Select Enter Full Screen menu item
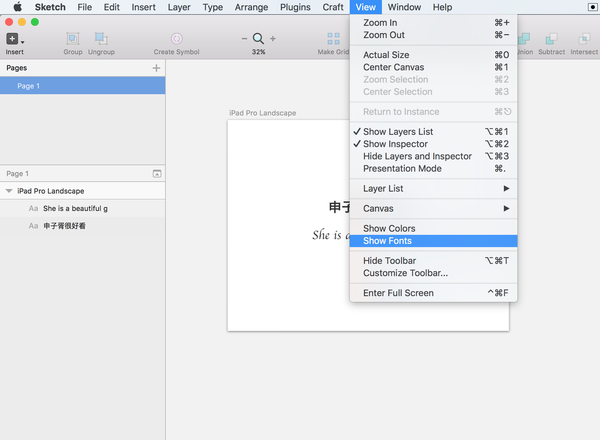The width and height of the screenshot is (600, 440). [434, 293]
